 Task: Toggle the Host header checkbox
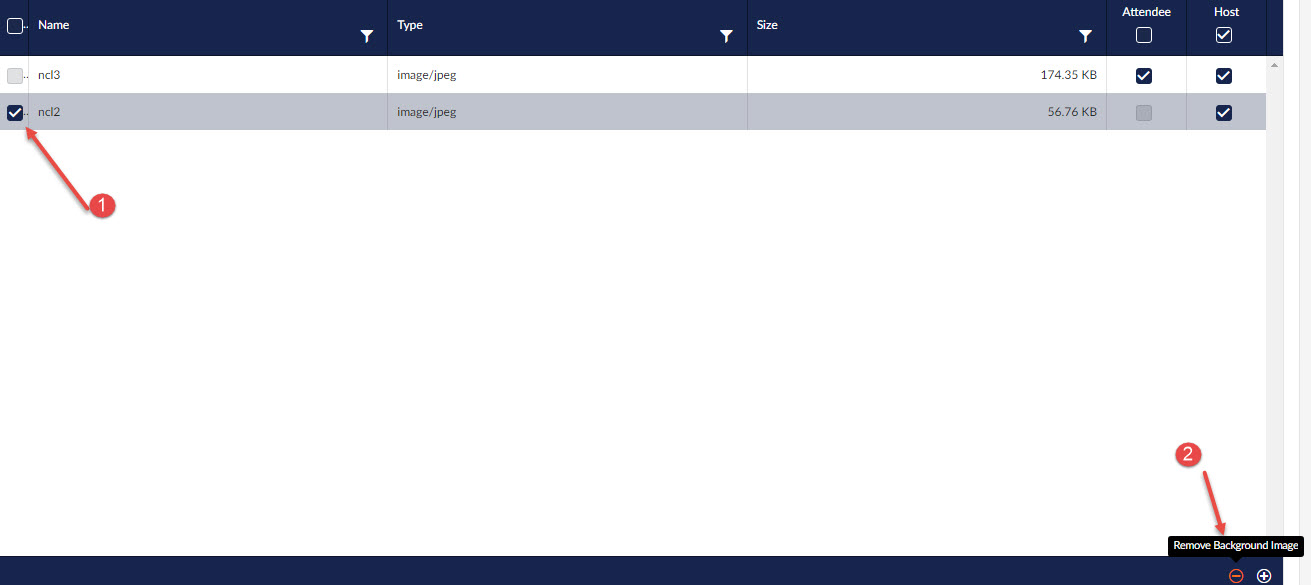1224,36
